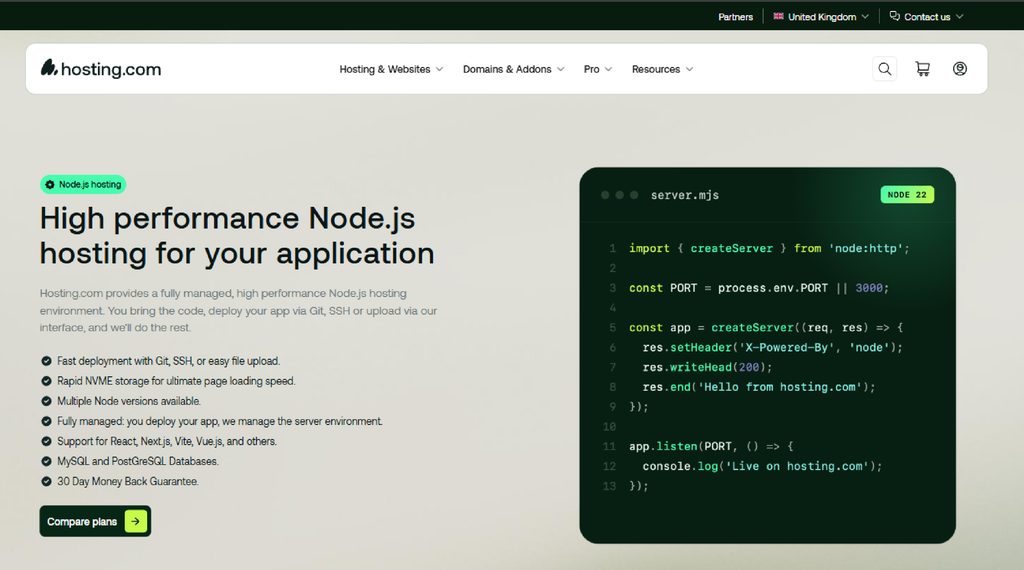Screen dimensions: 1024x570
Task: Open the Resources menu
Action: pyautogui.click(x=662, y=69)
